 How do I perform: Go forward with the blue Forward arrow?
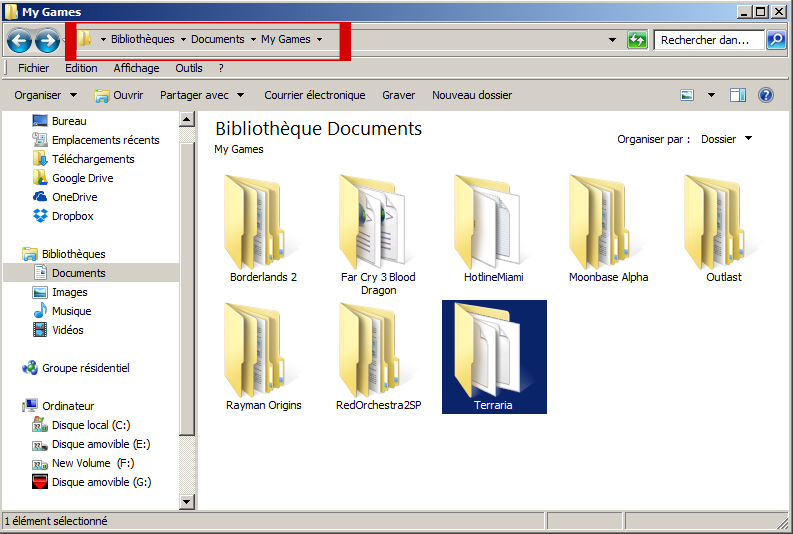[x=48, y=40]
